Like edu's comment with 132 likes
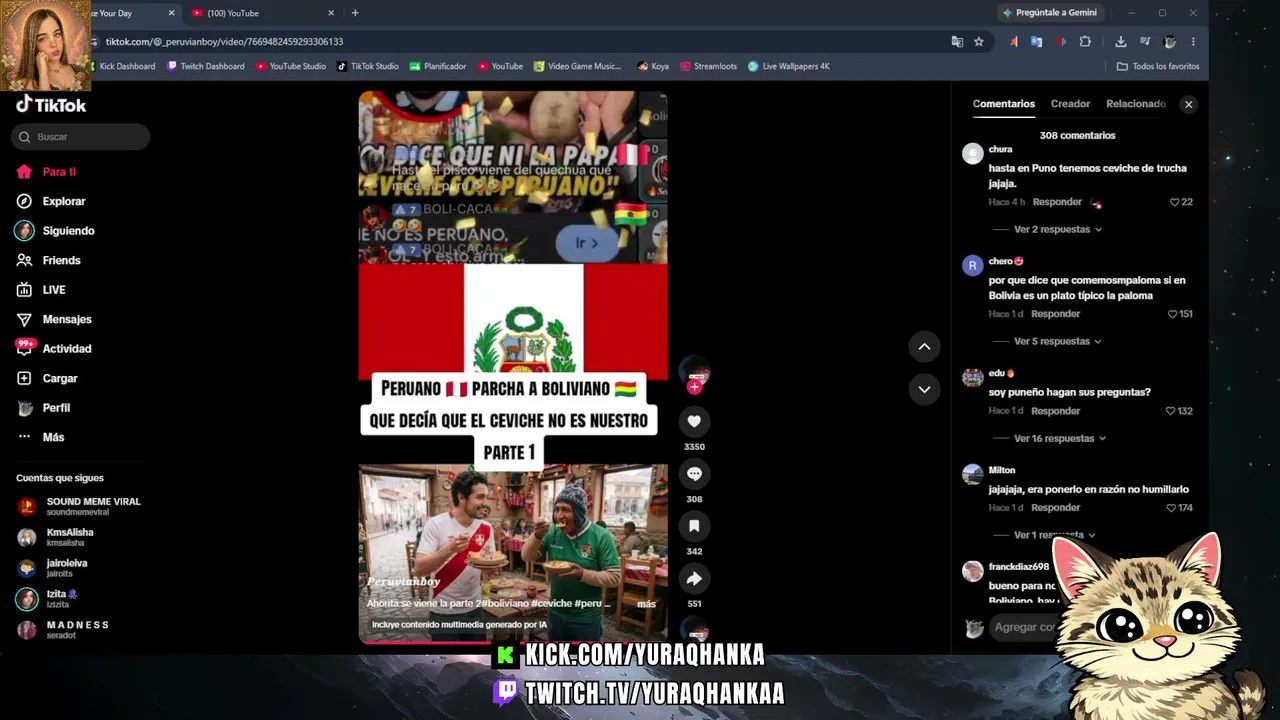The image size is (1280, 720). click(x=1172, y=411)
